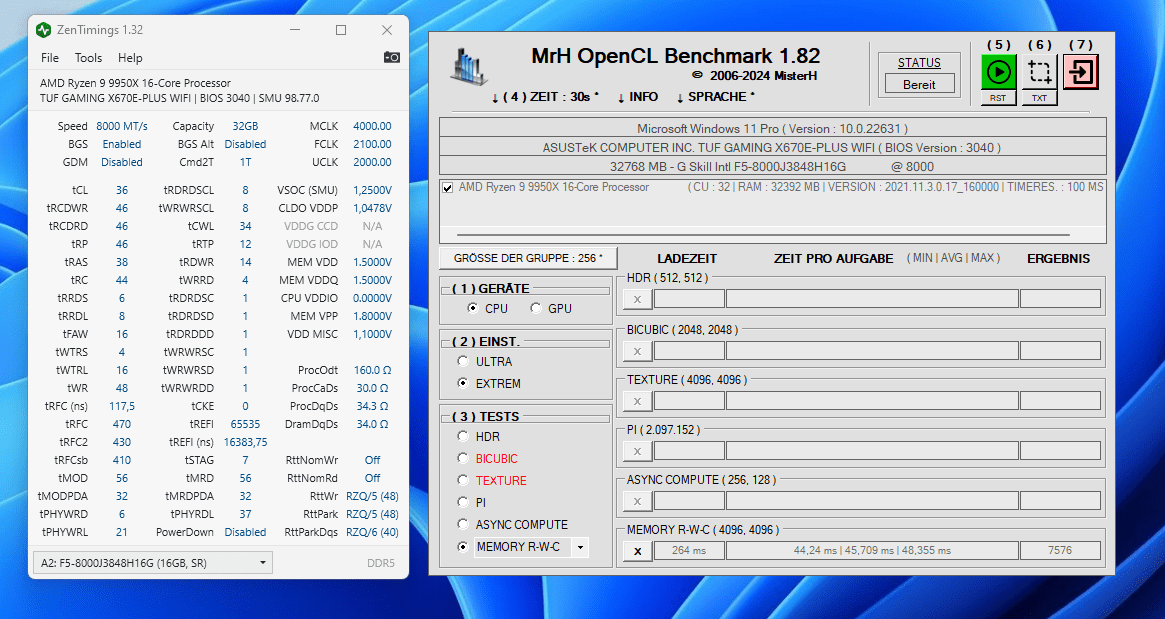The height and width of the screenshot is (619, 1165).
Task: Click the tREFI value 65535
Action: [x=245, y=424]
